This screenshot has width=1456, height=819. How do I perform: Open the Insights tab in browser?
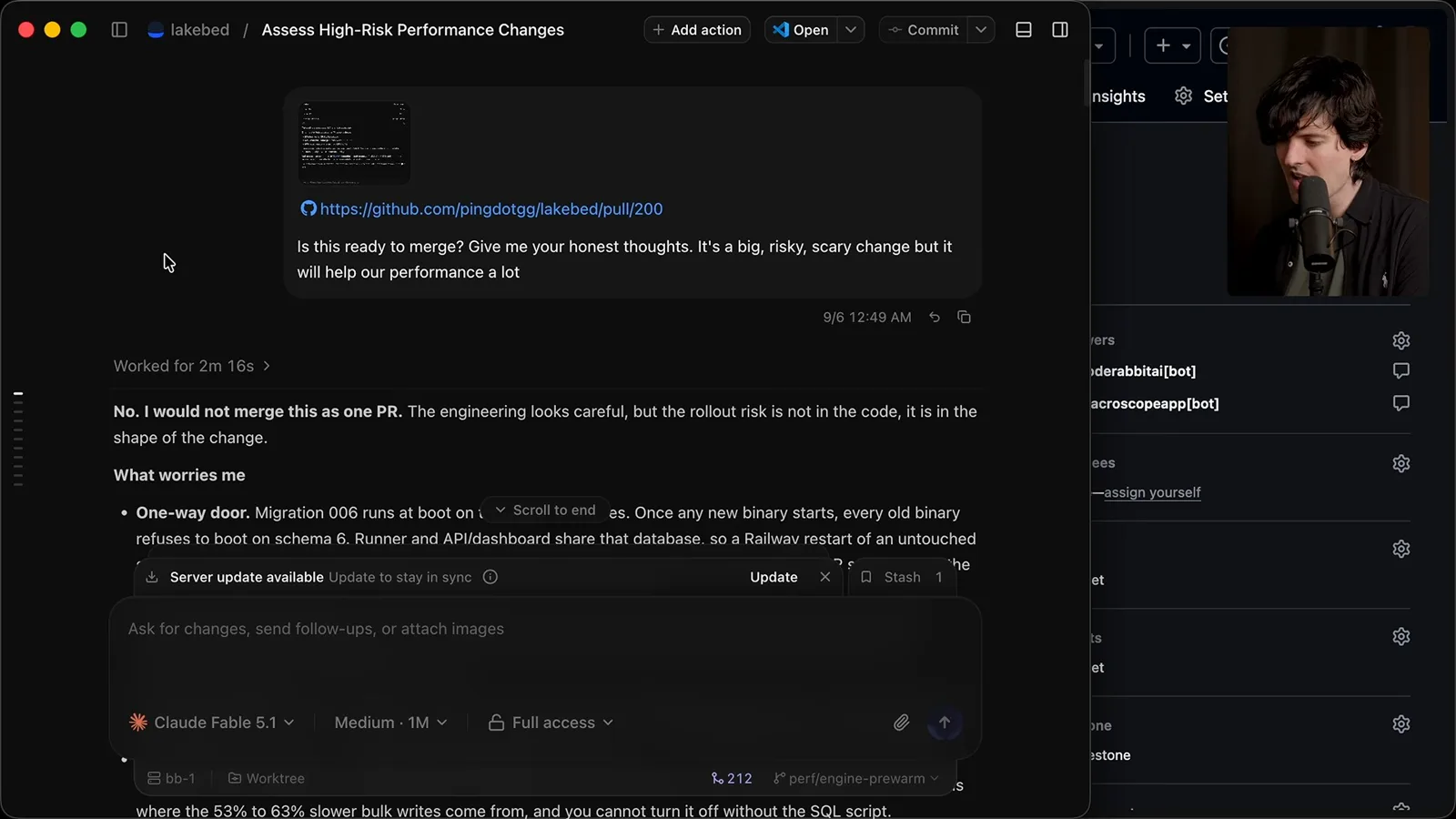pyautogui.click(x=1118, y=96)
